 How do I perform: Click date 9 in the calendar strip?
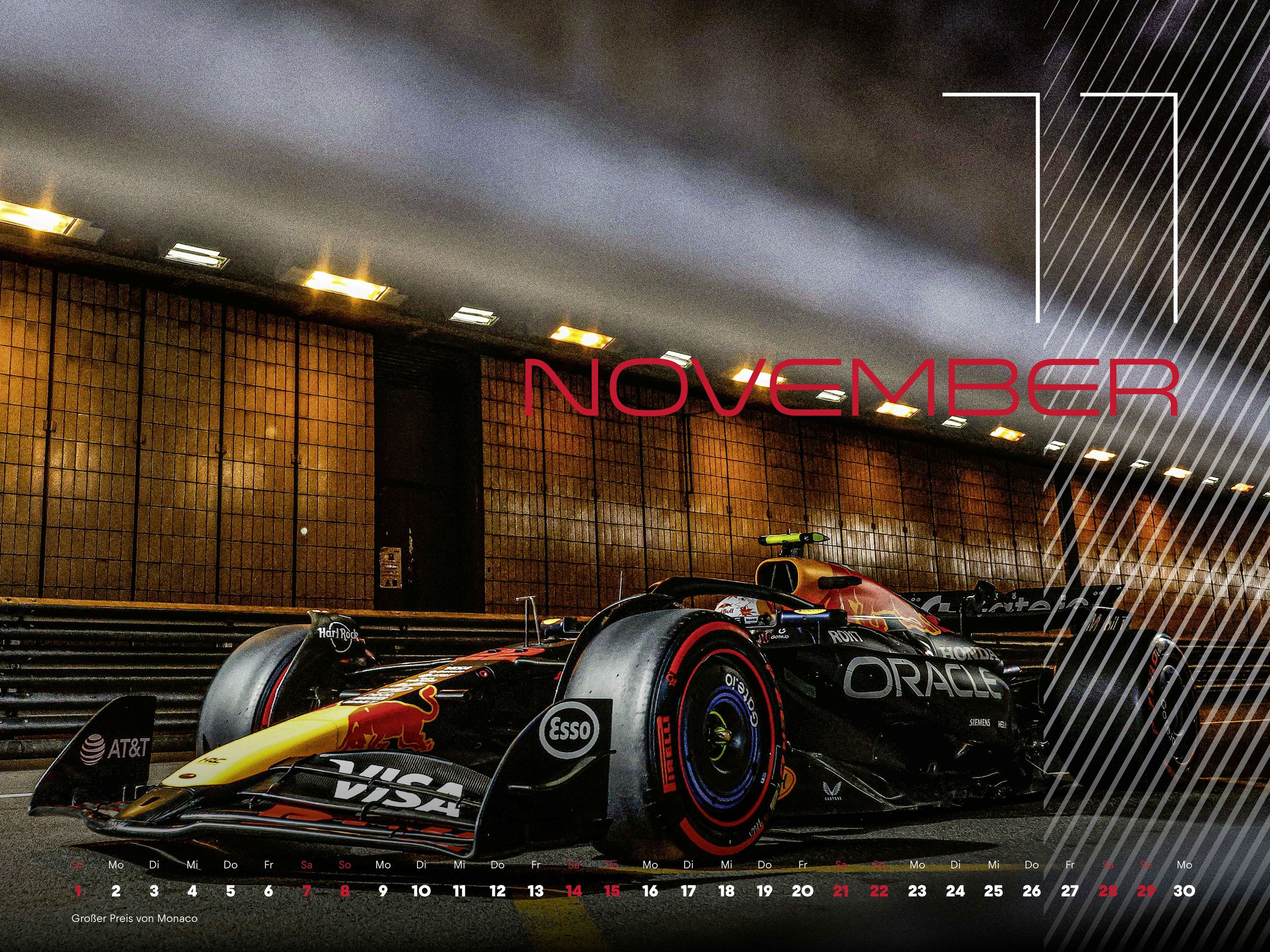point(383,891)
